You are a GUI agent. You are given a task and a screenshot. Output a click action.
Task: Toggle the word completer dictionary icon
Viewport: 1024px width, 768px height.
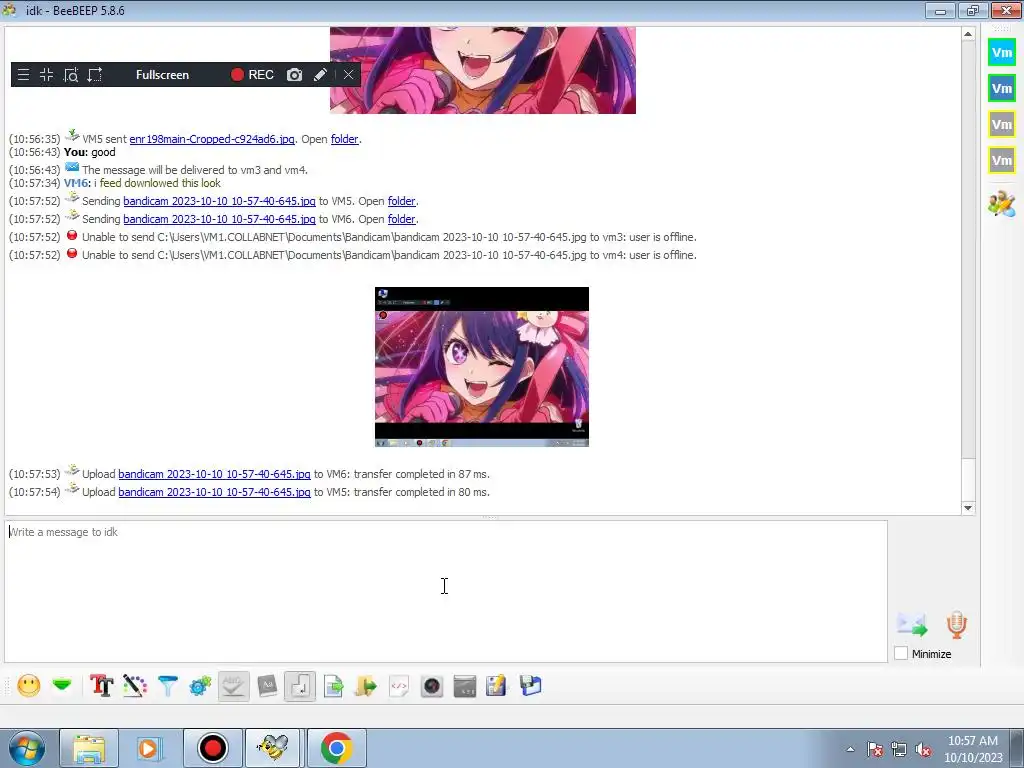coord(267,686)
